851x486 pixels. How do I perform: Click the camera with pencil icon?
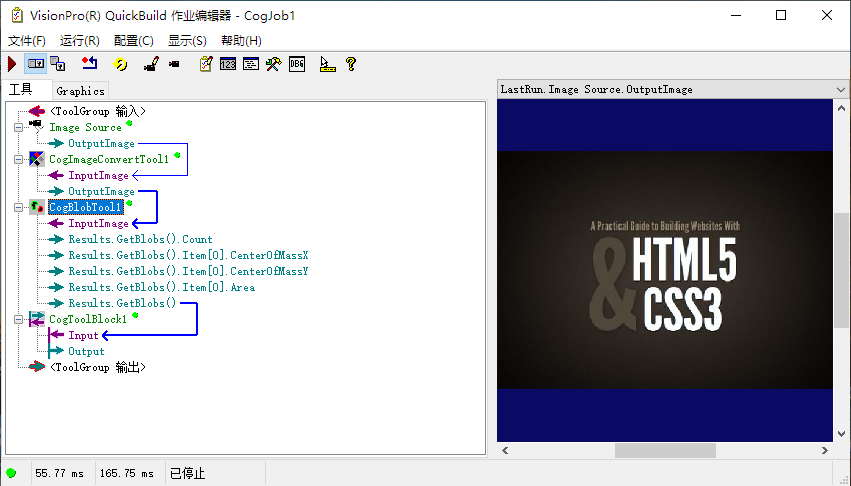[151, 64]
